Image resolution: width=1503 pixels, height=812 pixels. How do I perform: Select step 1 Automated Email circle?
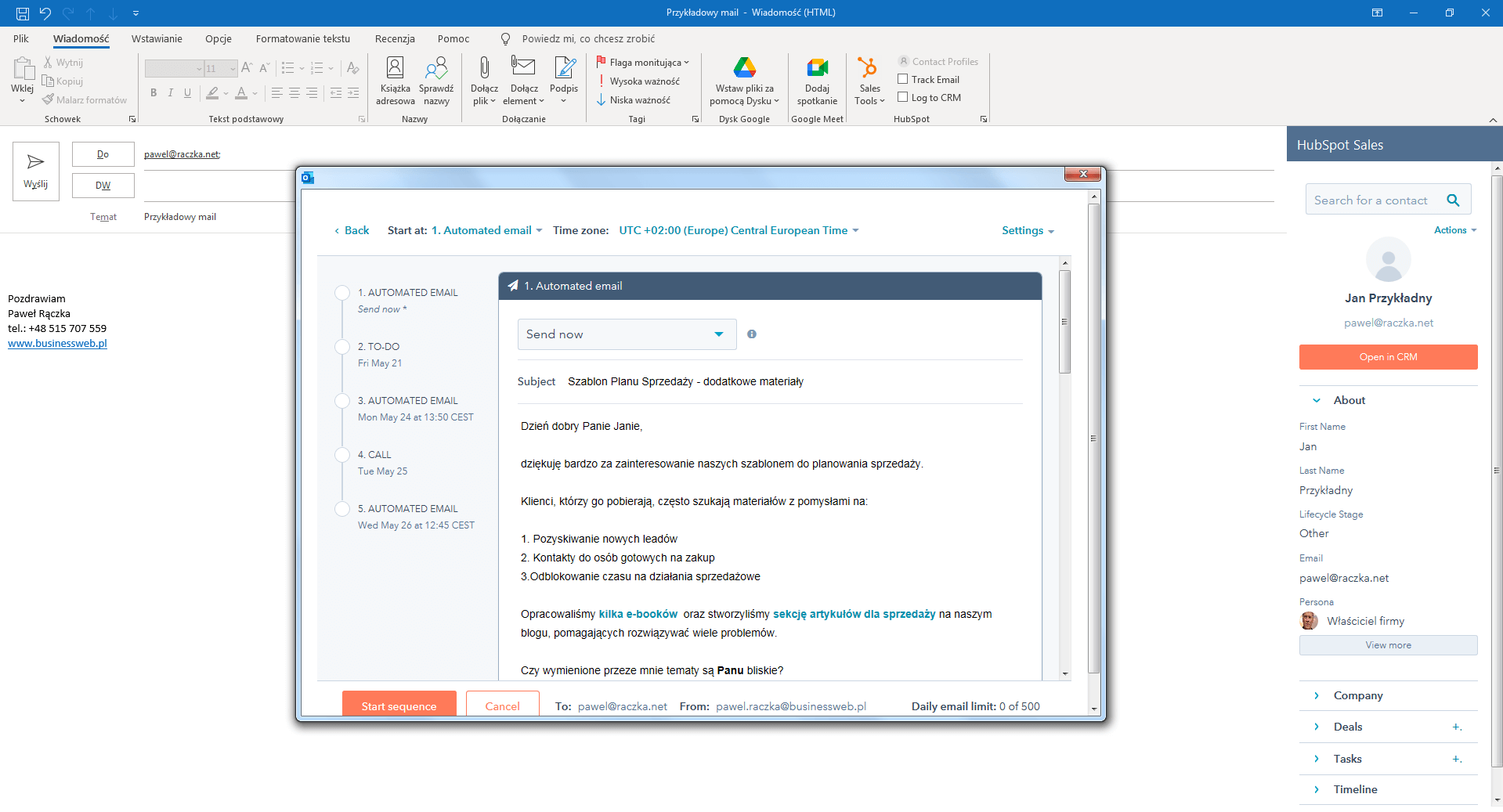(342, 293)
